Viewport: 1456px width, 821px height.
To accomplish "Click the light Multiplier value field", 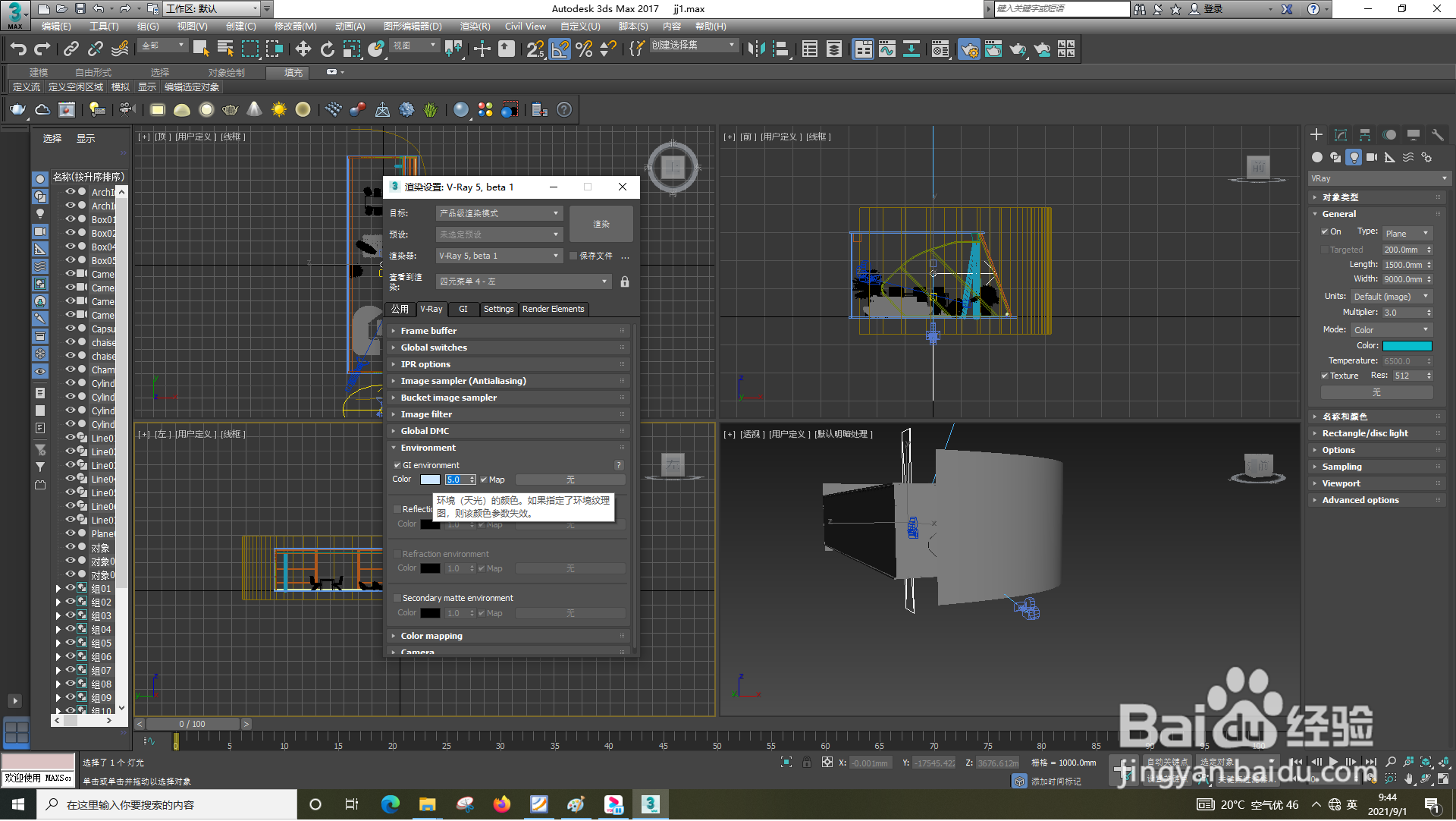I will [x=1403, y=313].
